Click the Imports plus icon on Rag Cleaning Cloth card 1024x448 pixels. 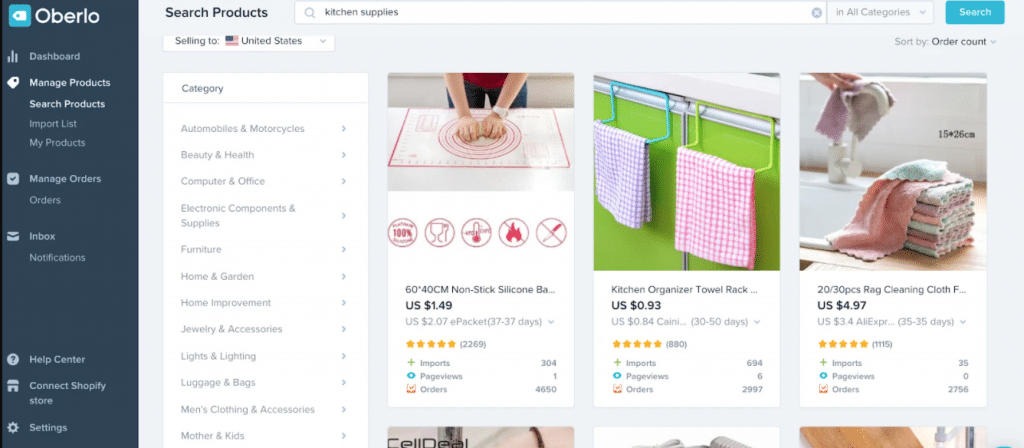click(x=823, y=362)
